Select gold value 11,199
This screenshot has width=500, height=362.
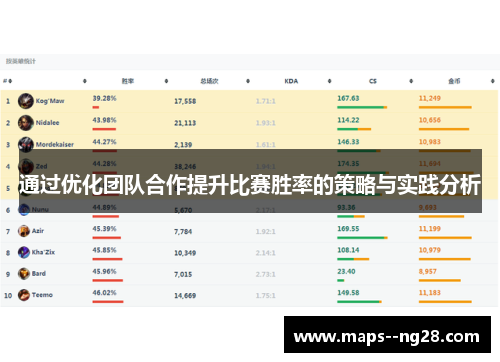430,229
